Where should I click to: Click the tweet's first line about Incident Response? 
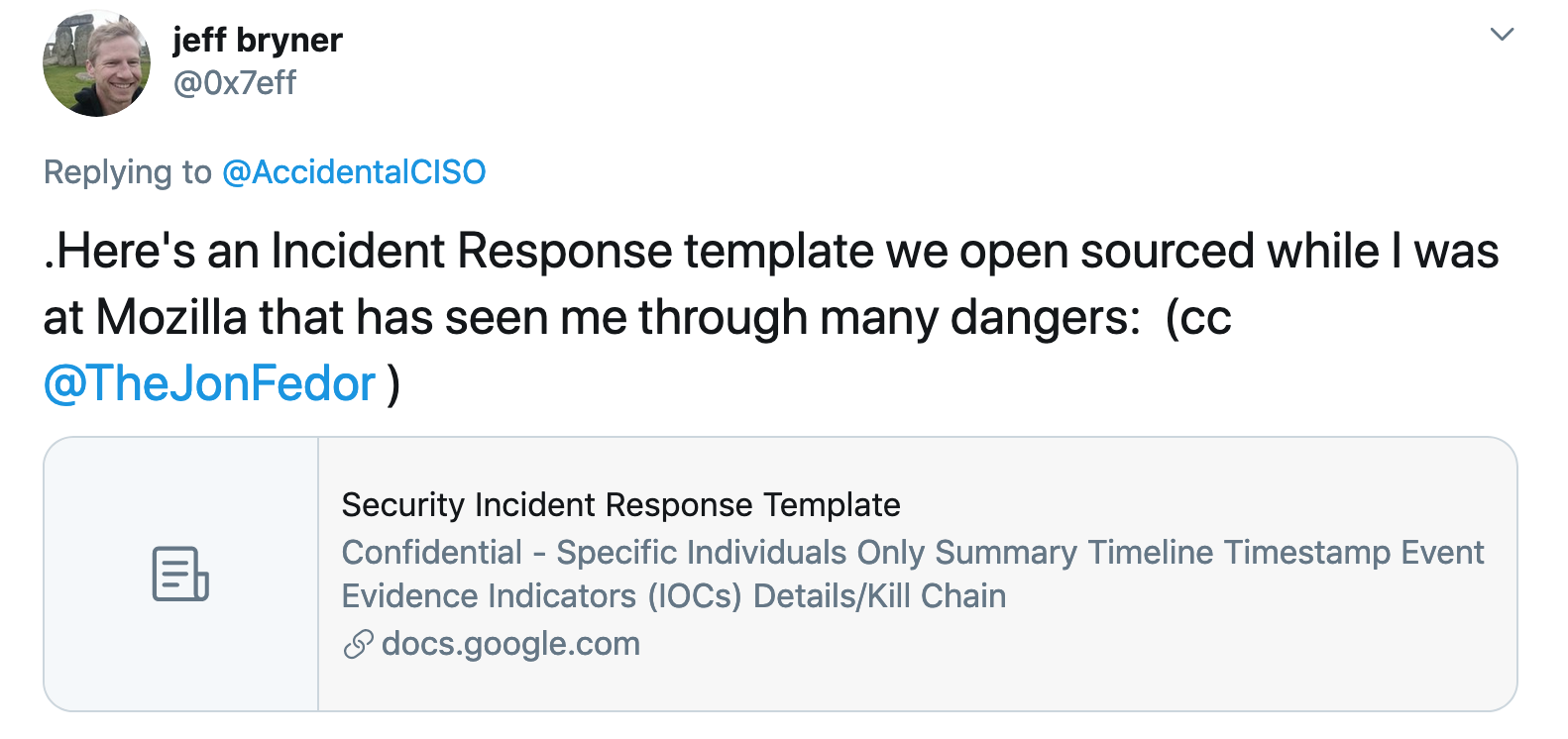tap(771, 251)
